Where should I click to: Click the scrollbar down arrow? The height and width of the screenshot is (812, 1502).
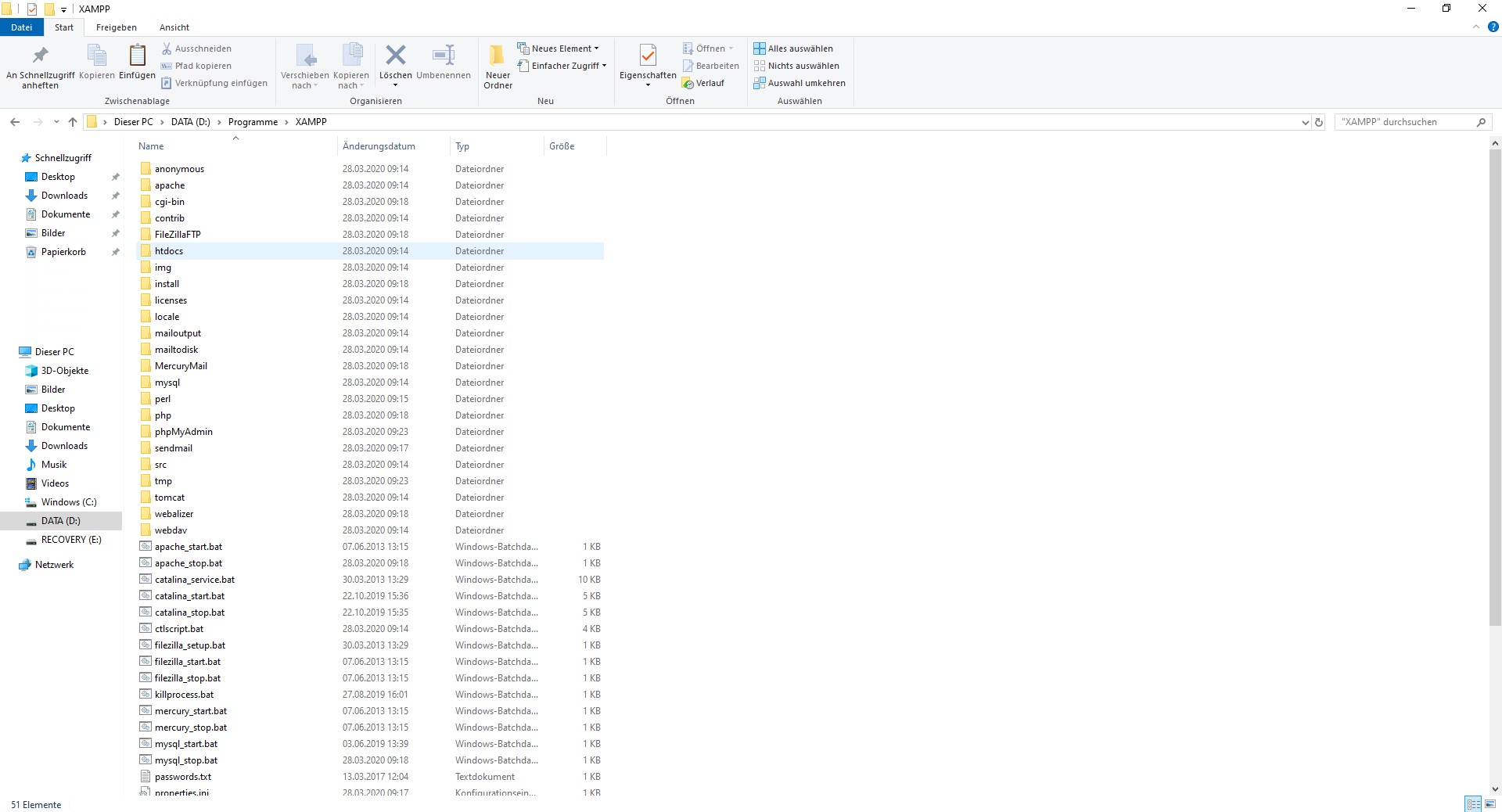point(1495,789)
